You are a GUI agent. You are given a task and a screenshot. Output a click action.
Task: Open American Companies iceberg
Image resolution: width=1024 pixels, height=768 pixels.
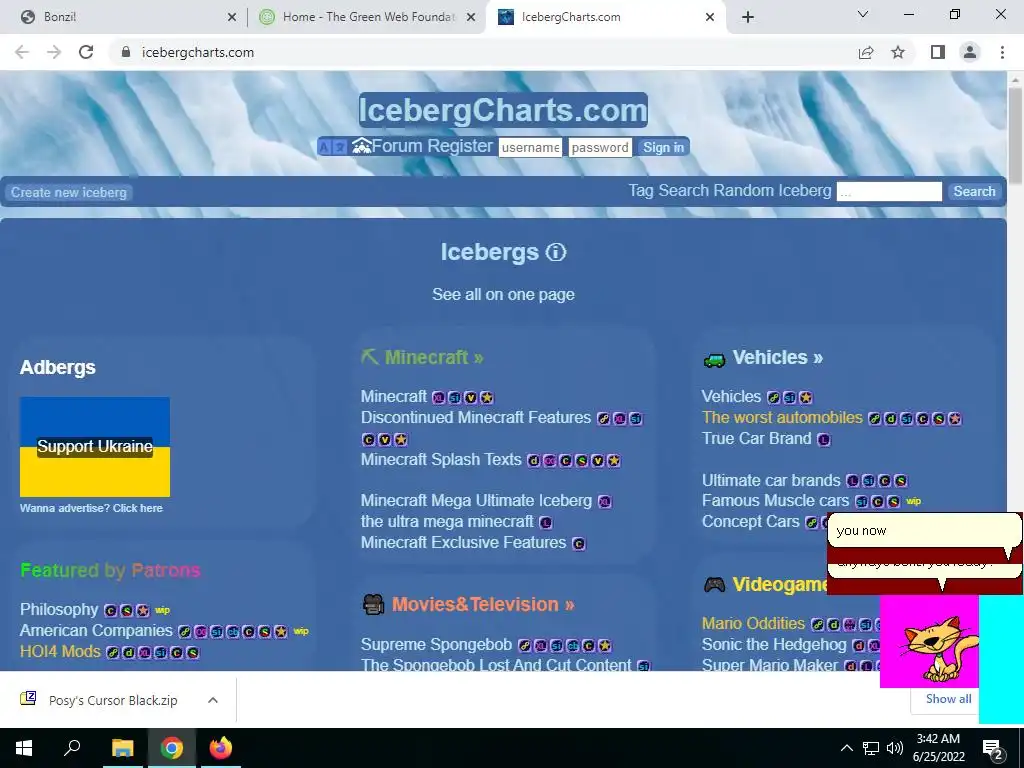tap(96, 630)
